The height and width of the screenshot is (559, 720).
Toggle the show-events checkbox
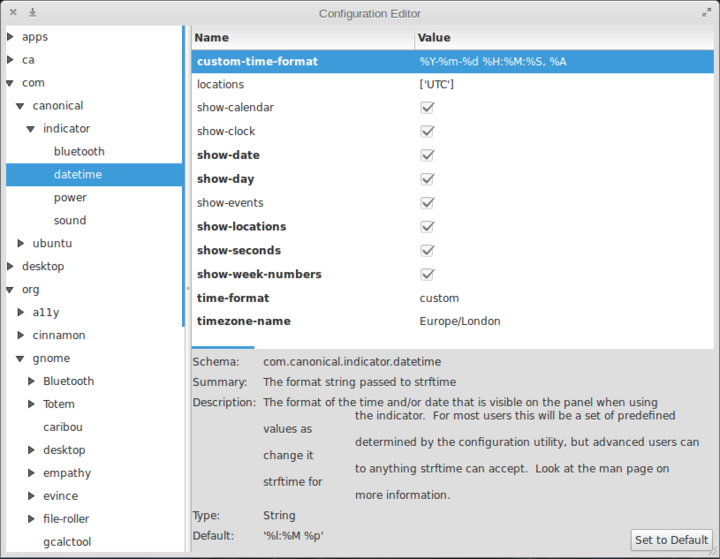(427, 203)
